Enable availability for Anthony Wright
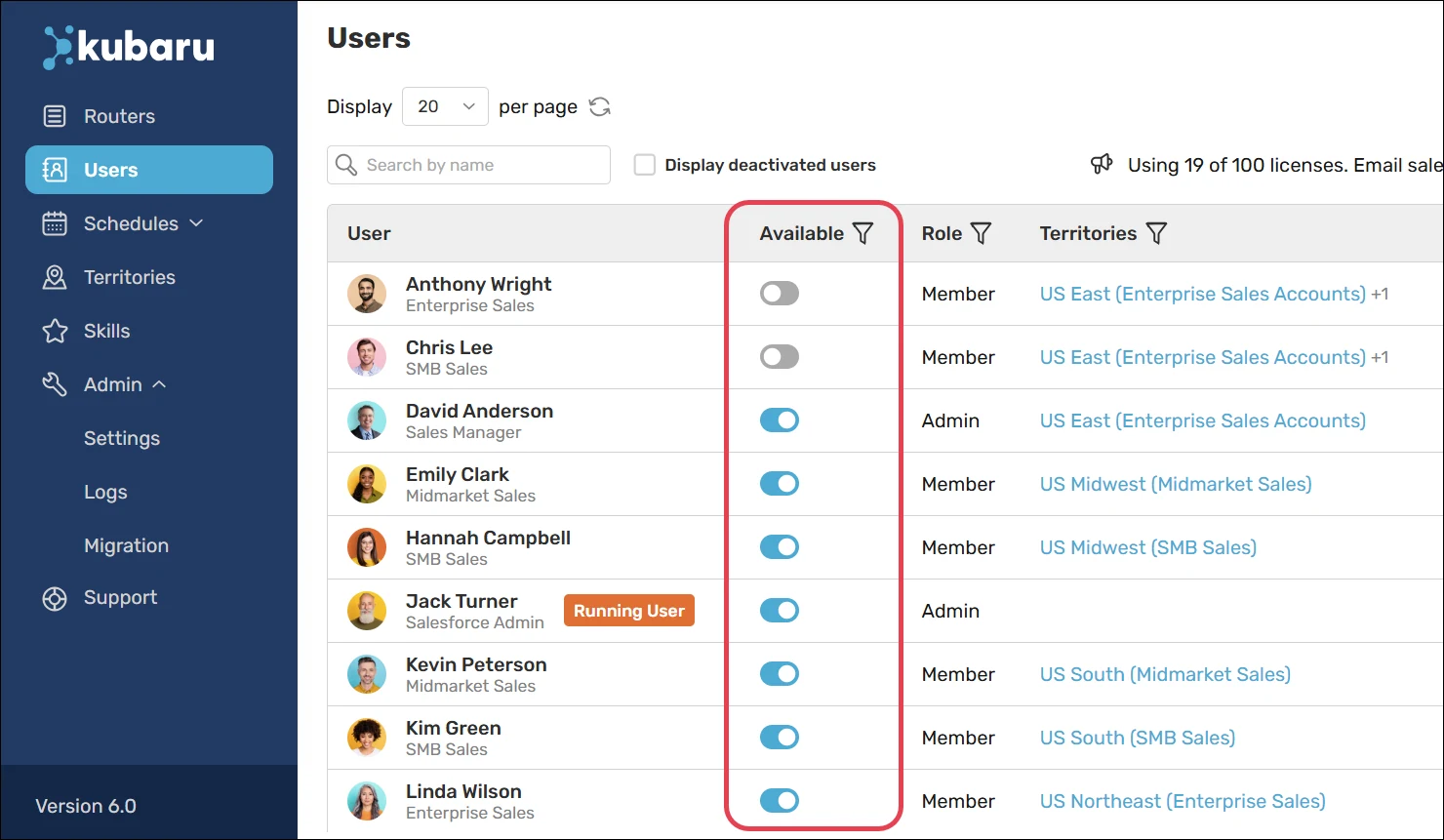 point(780,293)
